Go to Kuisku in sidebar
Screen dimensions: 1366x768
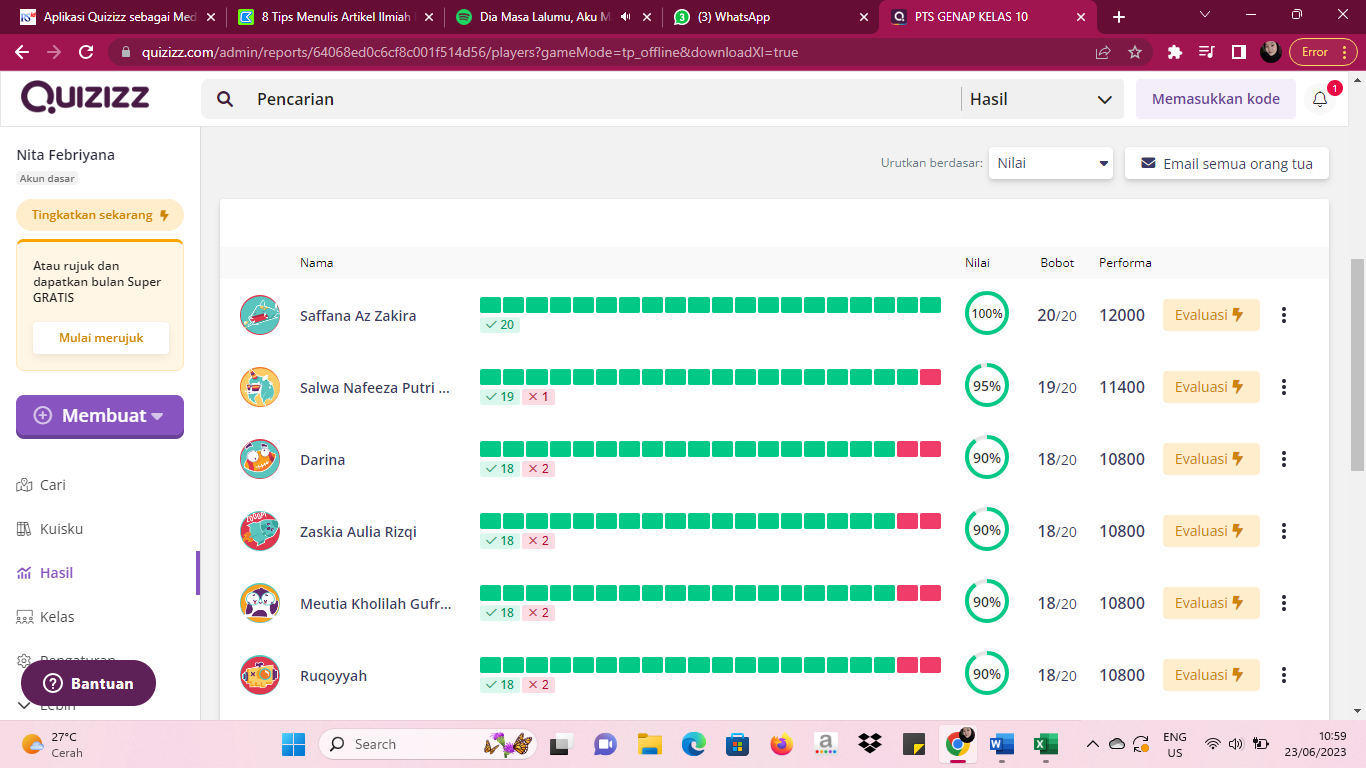point(61,529)
